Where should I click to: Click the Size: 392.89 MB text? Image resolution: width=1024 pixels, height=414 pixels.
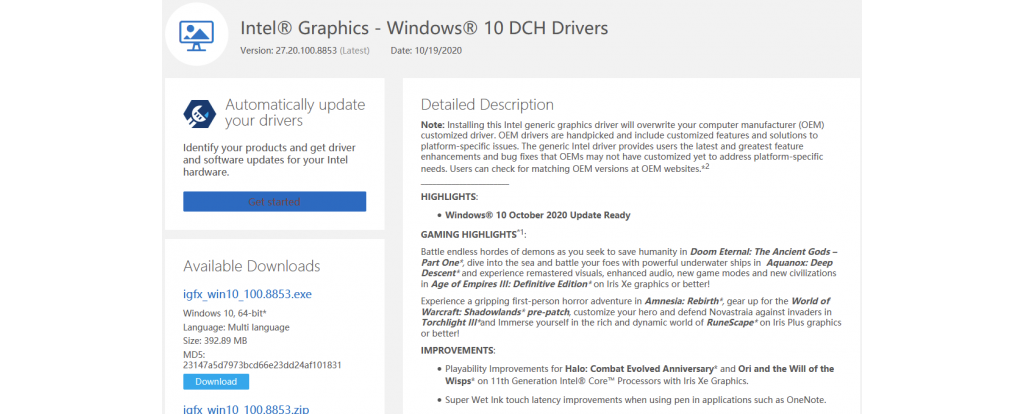point(216,341)
